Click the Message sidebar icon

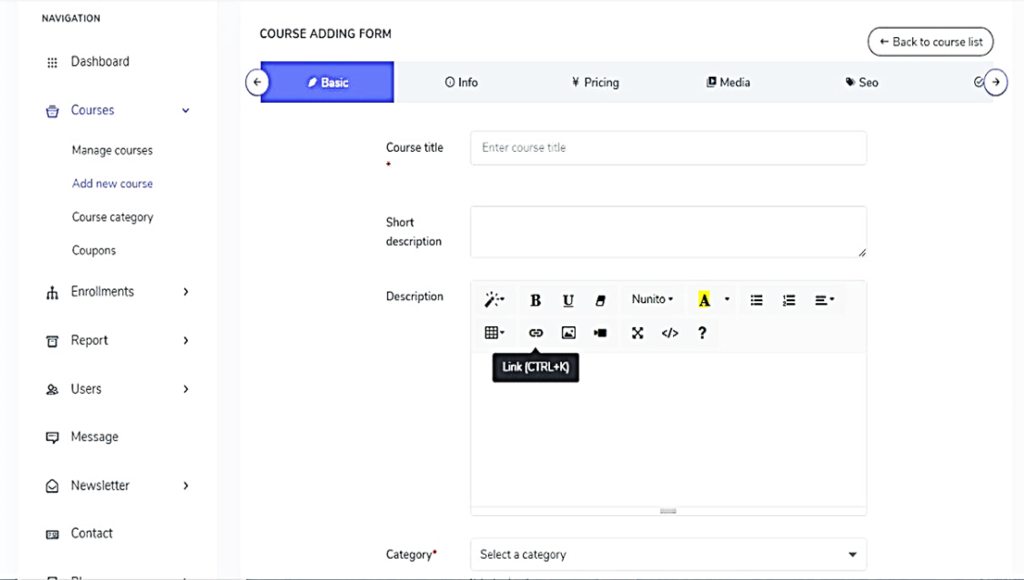click(x=52, y=438)
